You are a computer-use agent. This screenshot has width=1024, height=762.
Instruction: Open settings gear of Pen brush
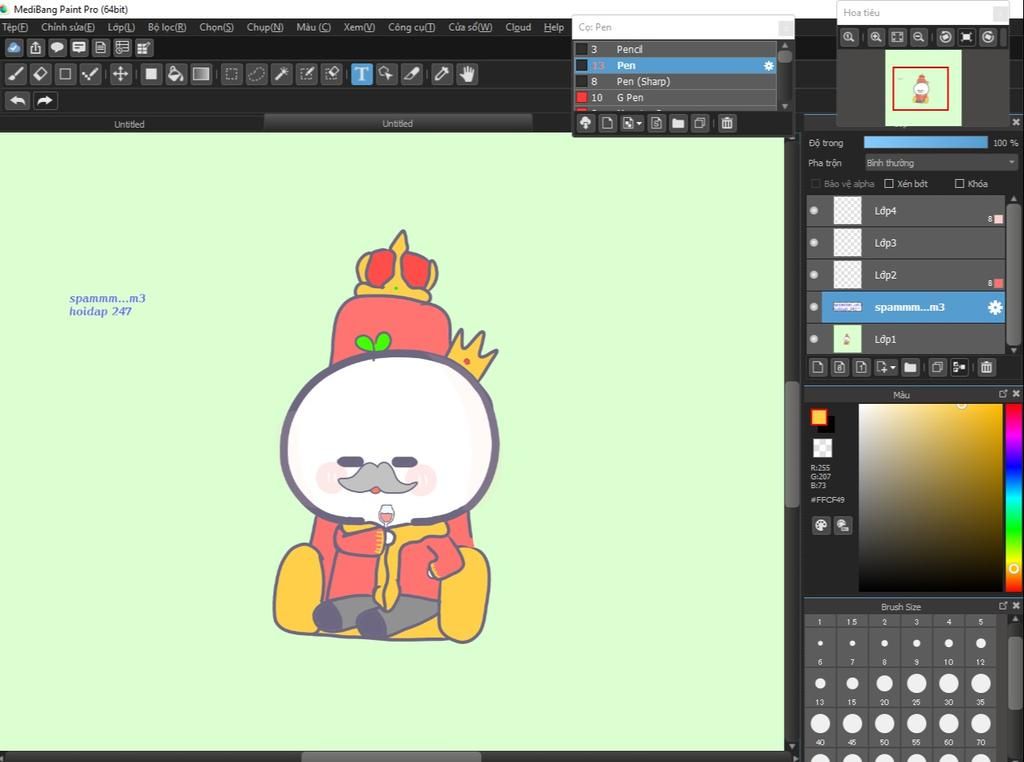[x=769, y=65]
